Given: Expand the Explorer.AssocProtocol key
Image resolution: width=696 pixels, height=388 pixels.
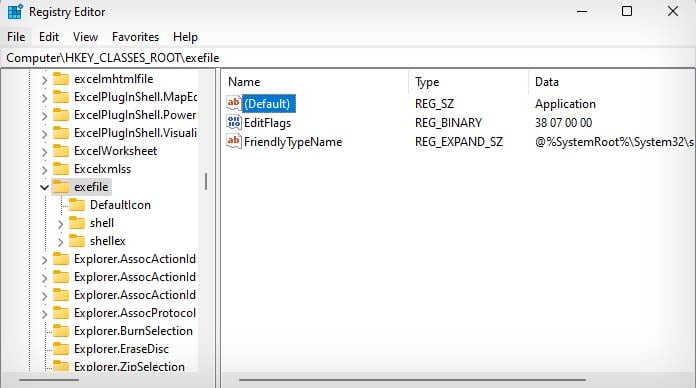Looking at the screenshot, I should coord(44,314).
